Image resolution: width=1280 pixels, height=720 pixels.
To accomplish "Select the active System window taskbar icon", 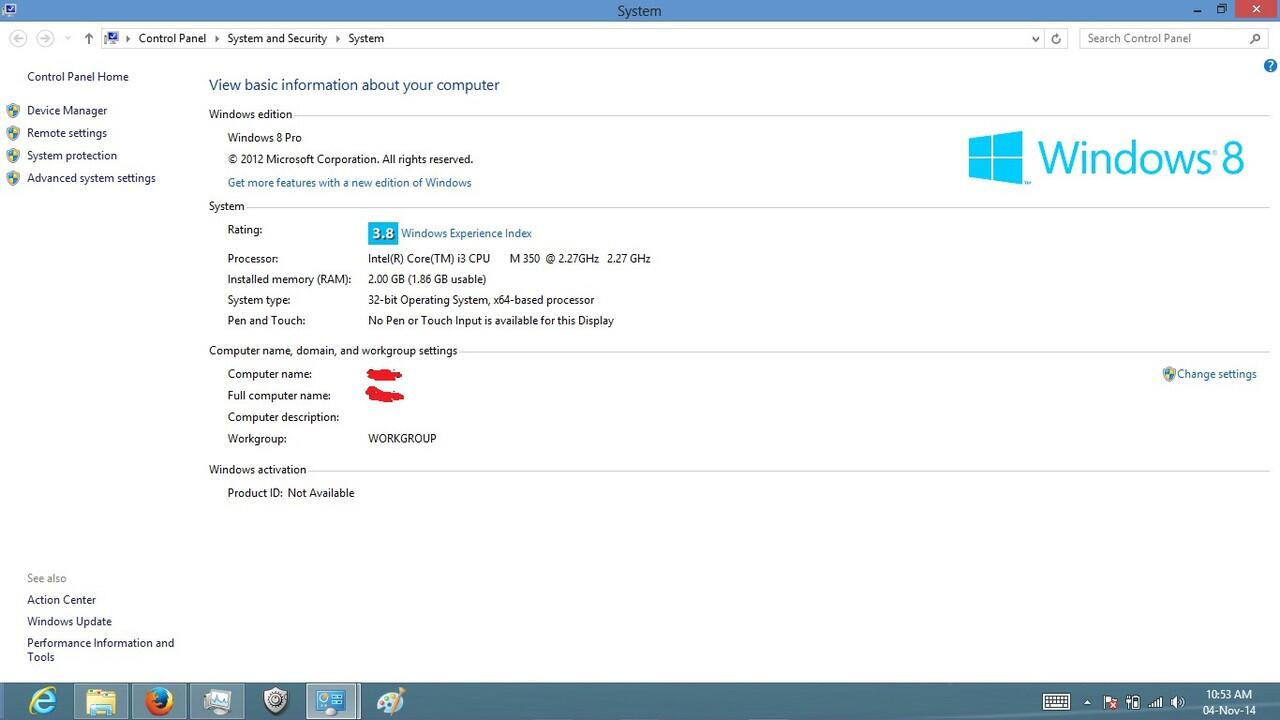I will pyautogui.click(x=332, y=702).
